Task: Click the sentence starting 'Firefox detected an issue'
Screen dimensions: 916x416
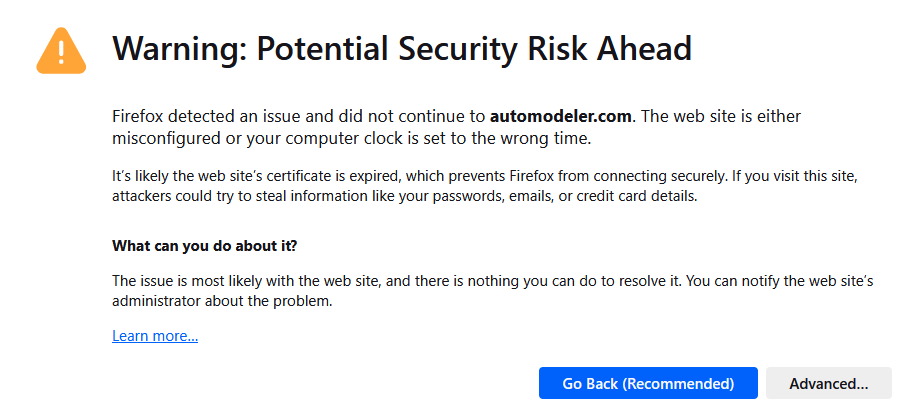Action: click(372, 116)
